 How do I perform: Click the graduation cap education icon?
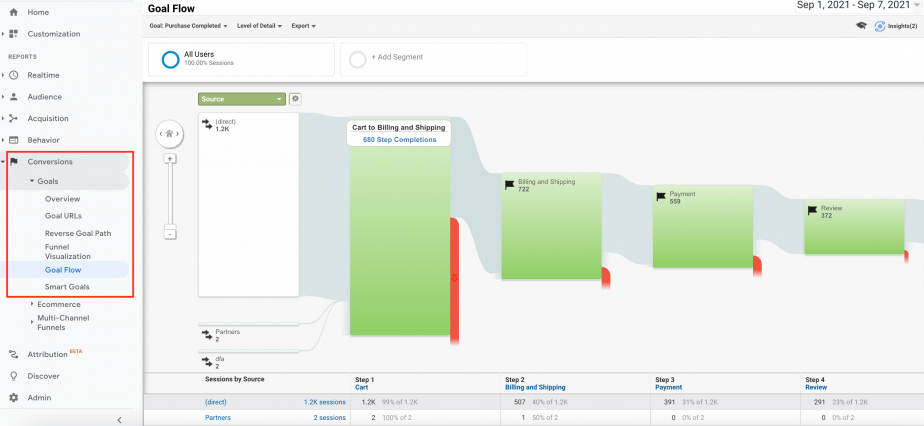[861, 26]
